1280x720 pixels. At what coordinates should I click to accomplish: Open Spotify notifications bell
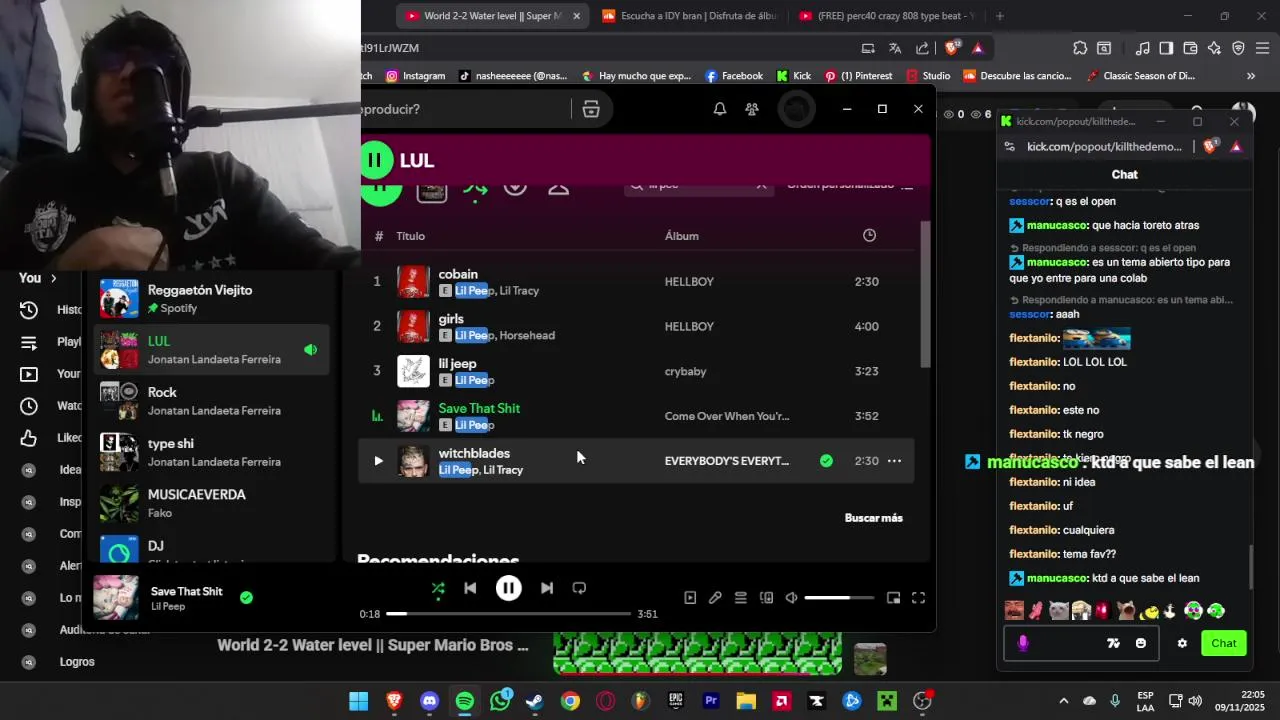click(x=719, y=109)
